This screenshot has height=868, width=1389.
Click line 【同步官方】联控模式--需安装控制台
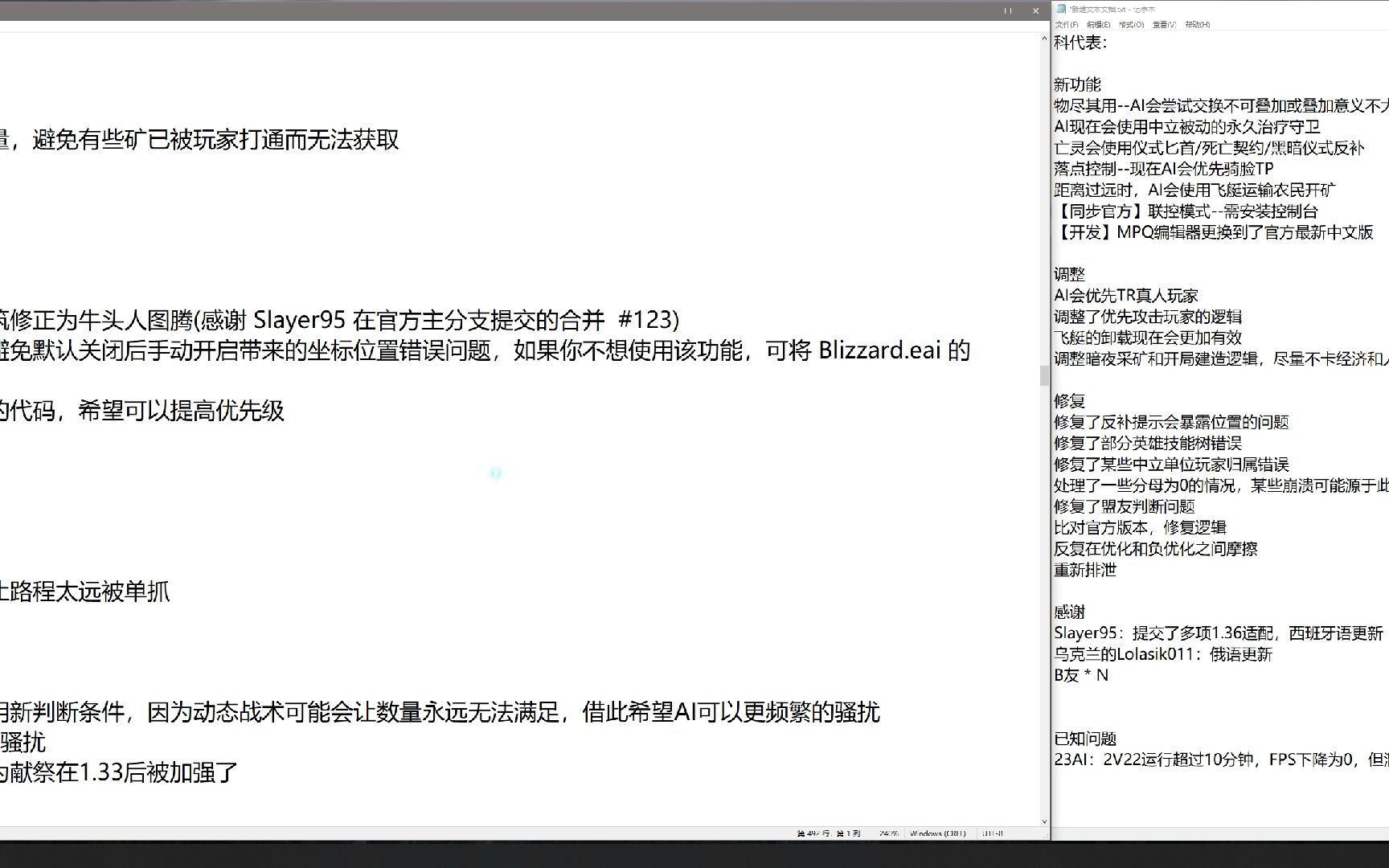pyautogui.click(x=1186, y=211)
